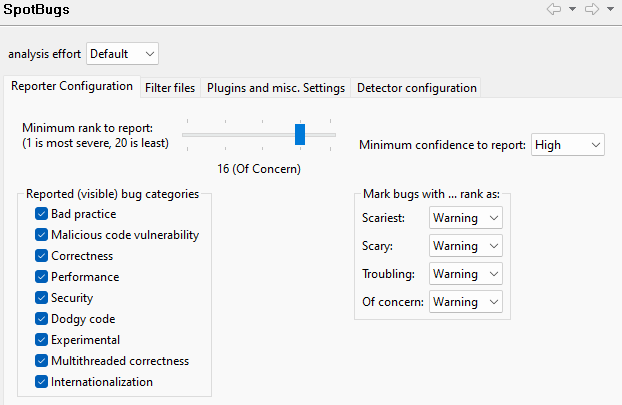Open the forward history dropdown arrow
Viewport: 622px width, 405px height.
point(610,9)
